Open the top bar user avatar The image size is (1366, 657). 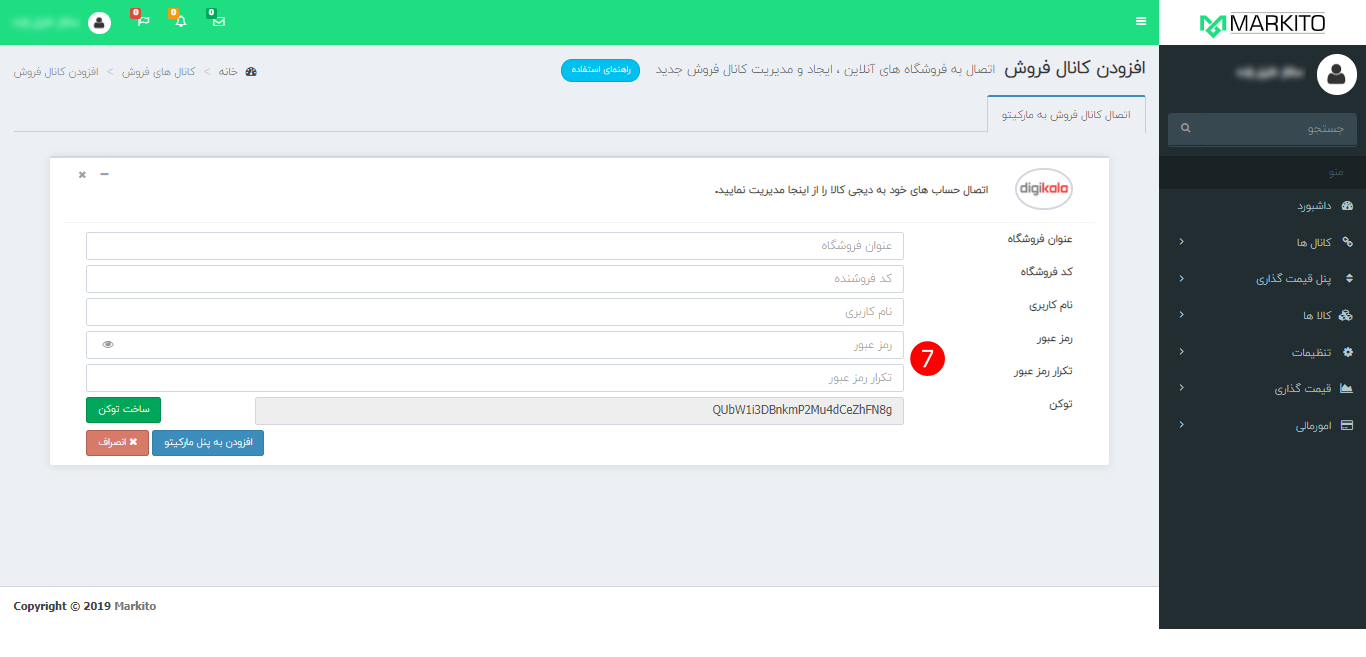click(x=99, y=22)
